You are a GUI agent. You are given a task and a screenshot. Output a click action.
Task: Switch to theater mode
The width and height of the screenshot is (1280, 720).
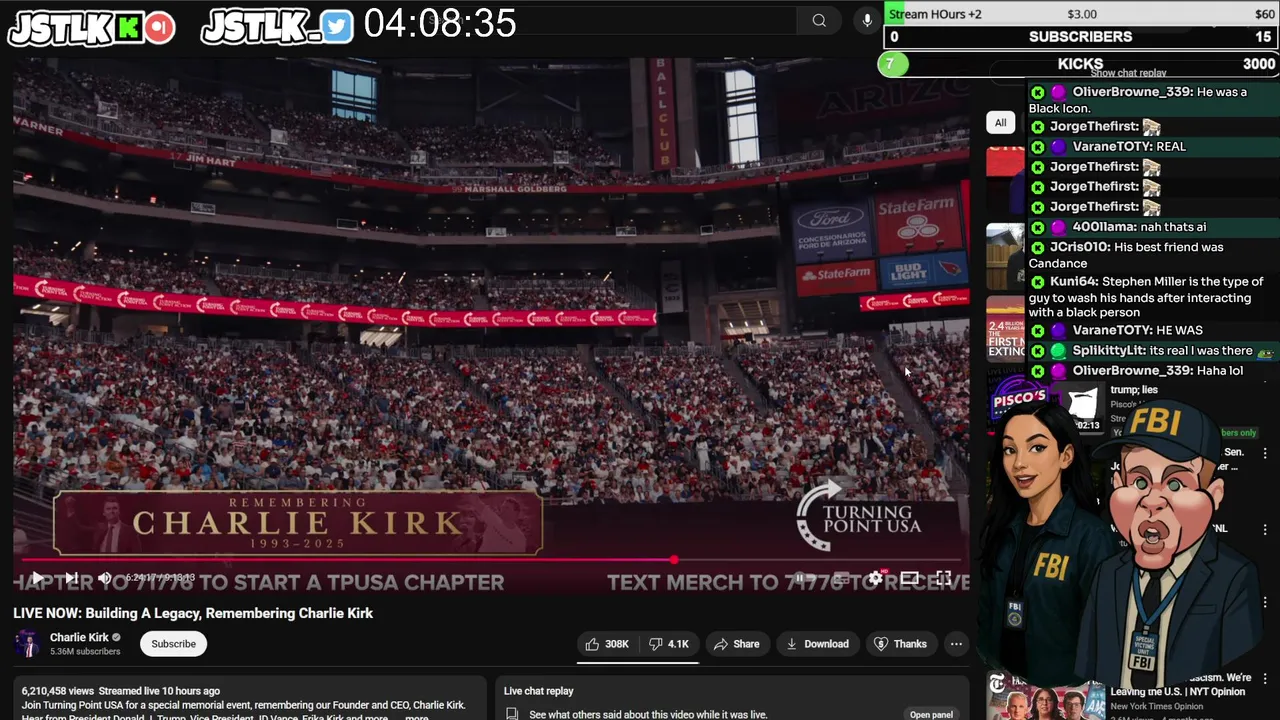(x=909, y=578)
